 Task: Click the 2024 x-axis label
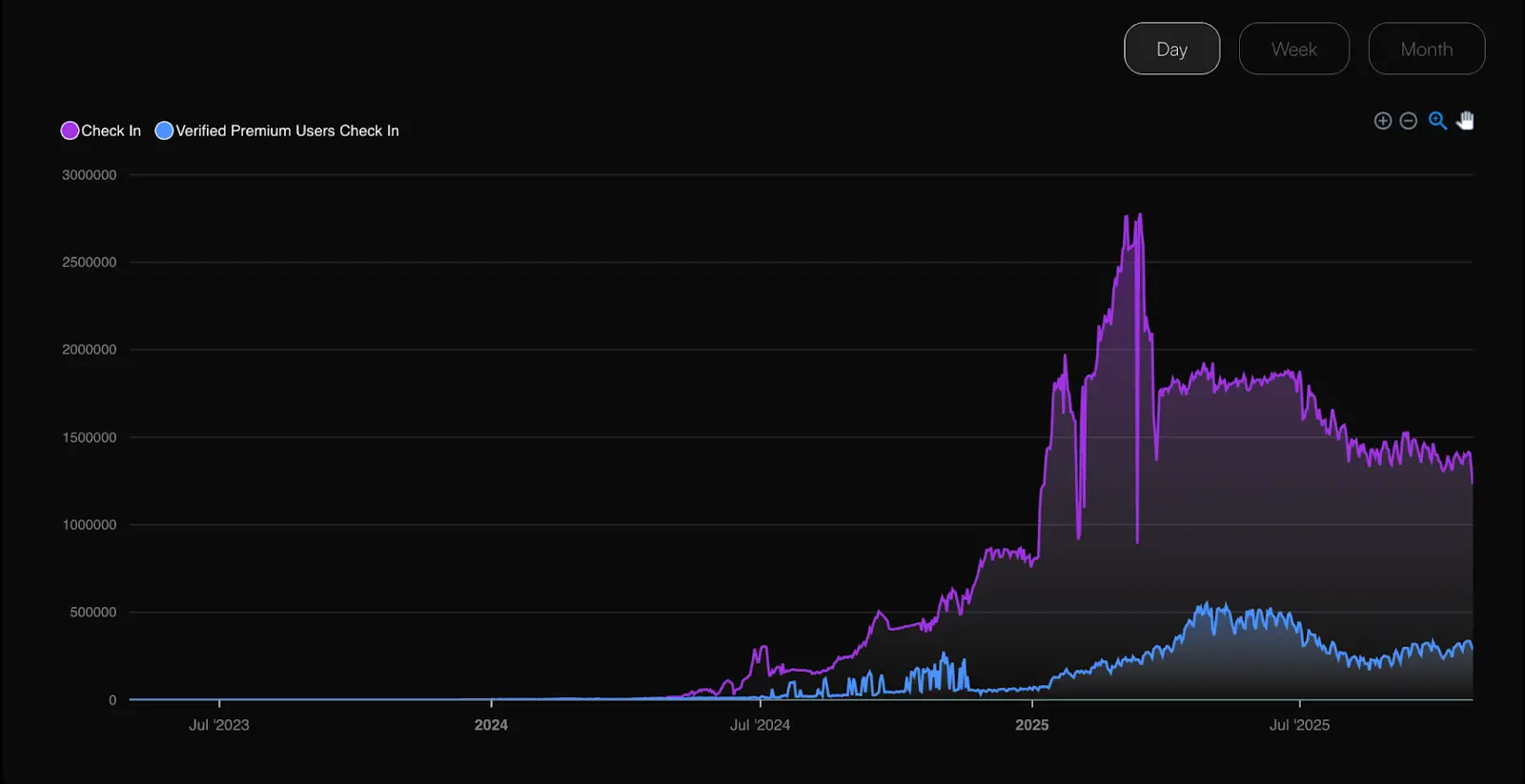491,725
